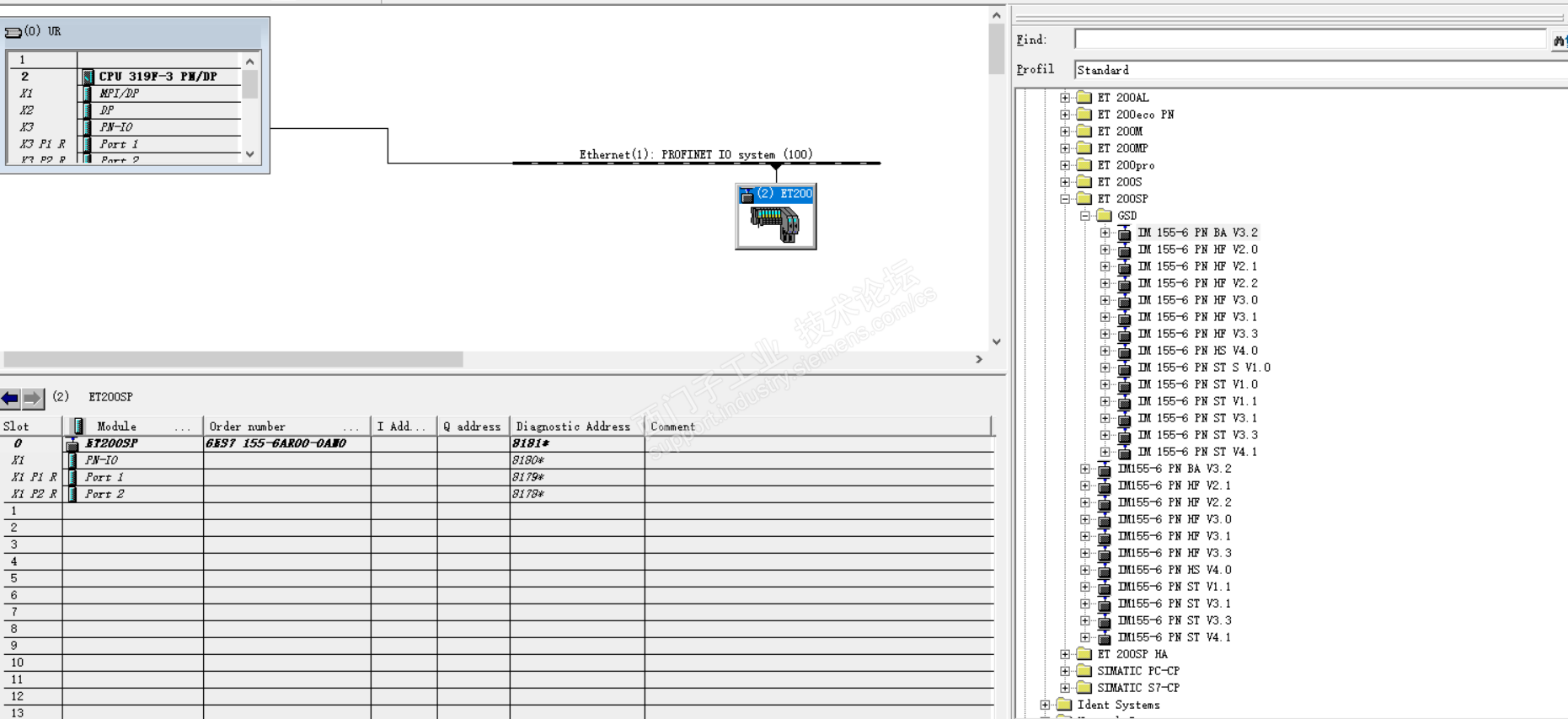The height and width of the screenshot is (719, 1568).
Task: Click the binoculars search icon beside Find
Action: [x=1559, y=40]
